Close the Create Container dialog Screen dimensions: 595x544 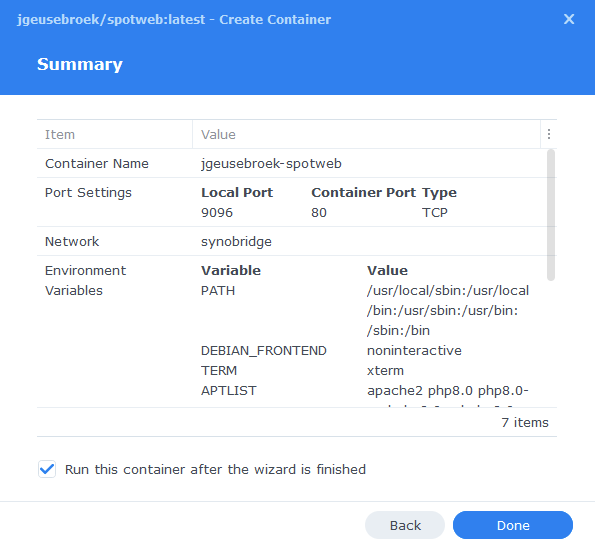pyautogui.click(x=568, y=19)
